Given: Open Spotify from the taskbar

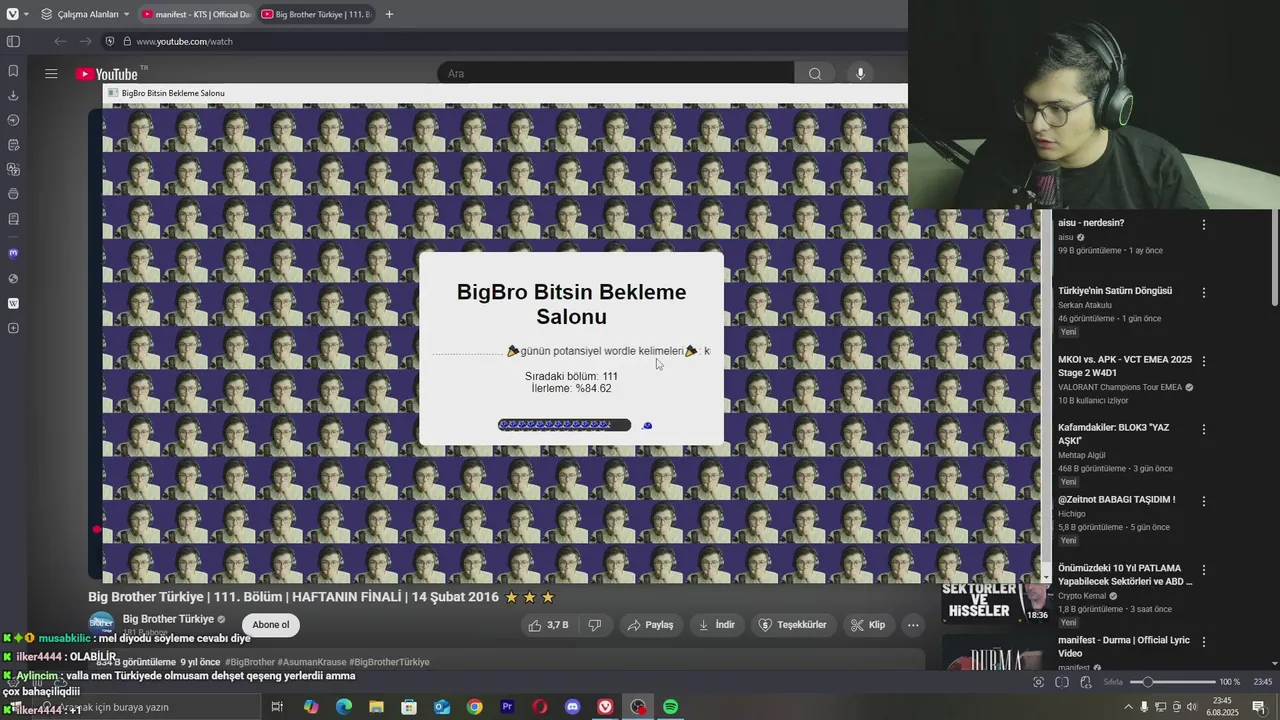Looking at the screenshot, I should point(671,707).
